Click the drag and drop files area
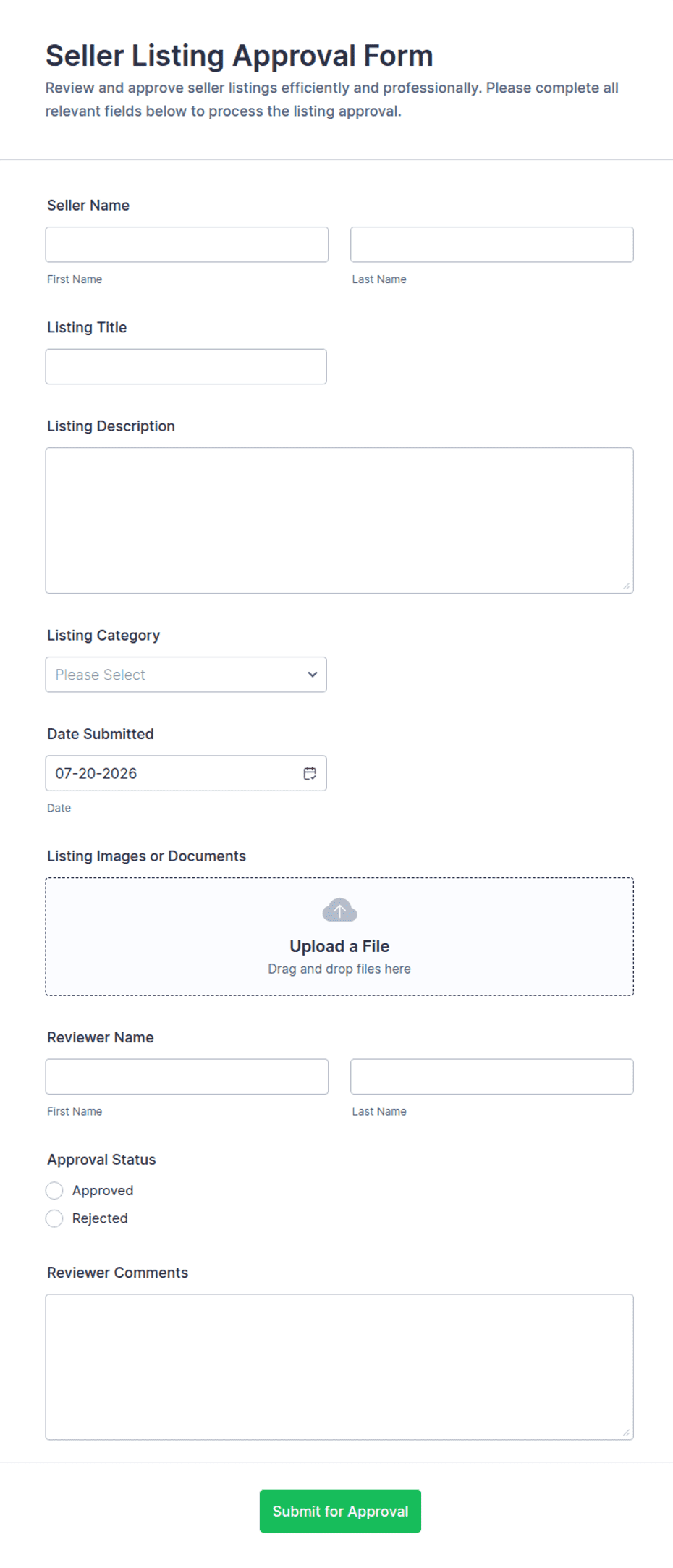 (x=339, y=937)
